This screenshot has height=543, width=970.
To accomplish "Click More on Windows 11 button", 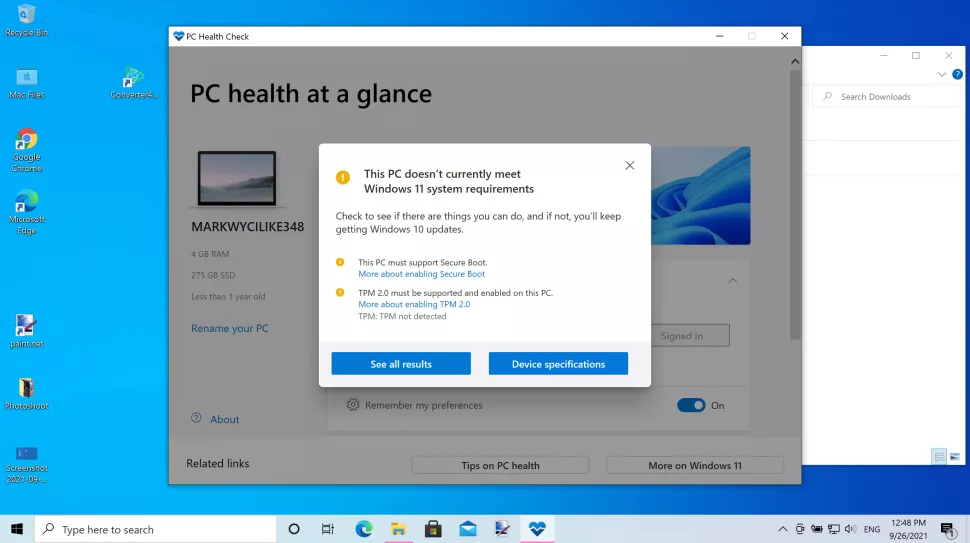I will pos(695,465).
